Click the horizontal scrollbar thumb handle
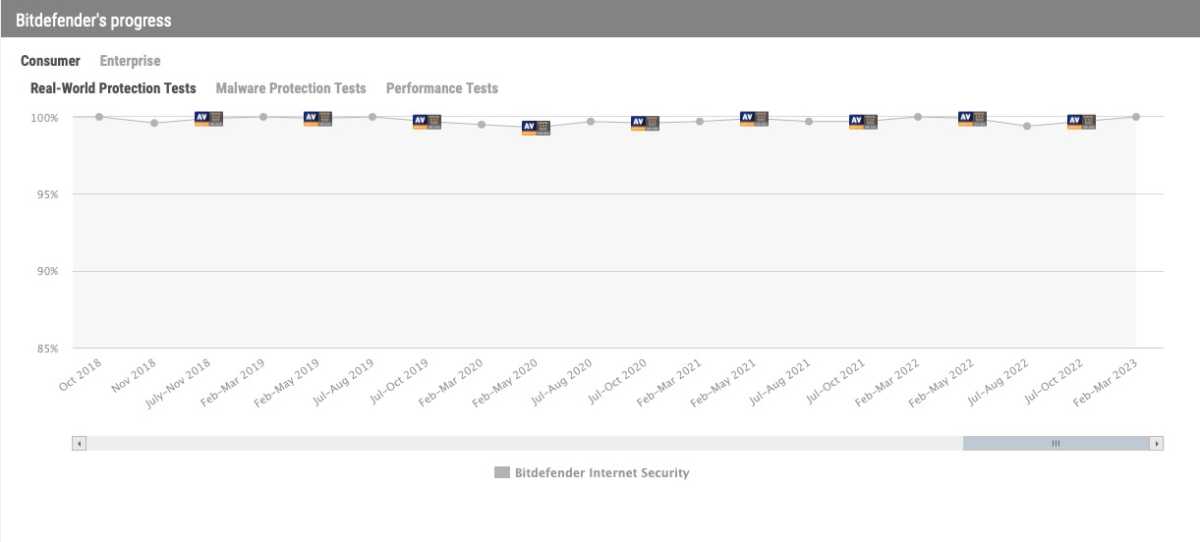Viewport: 1200px width, 542px height. [1055, 443]
